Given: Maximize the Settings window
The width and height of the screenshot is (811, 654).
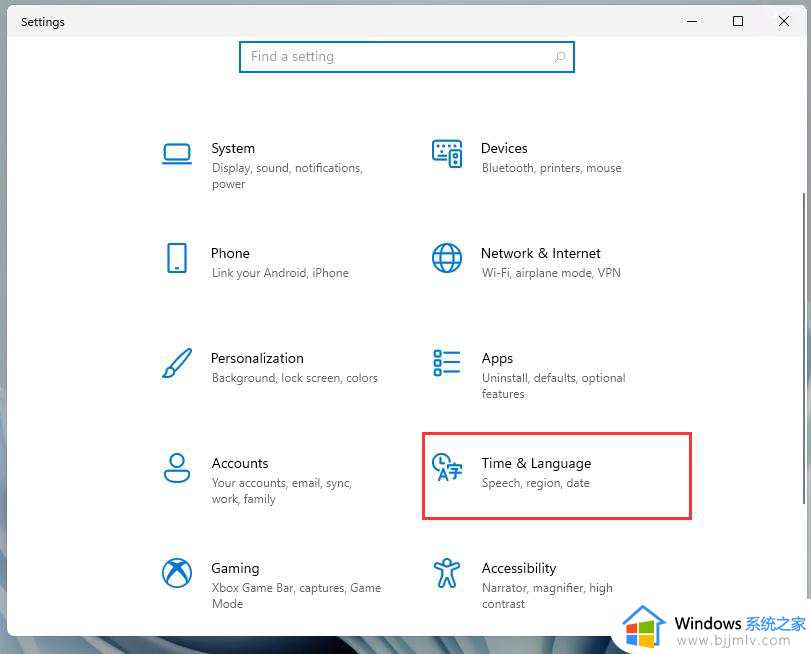Looking at the screenshot, I should point(738,21).
